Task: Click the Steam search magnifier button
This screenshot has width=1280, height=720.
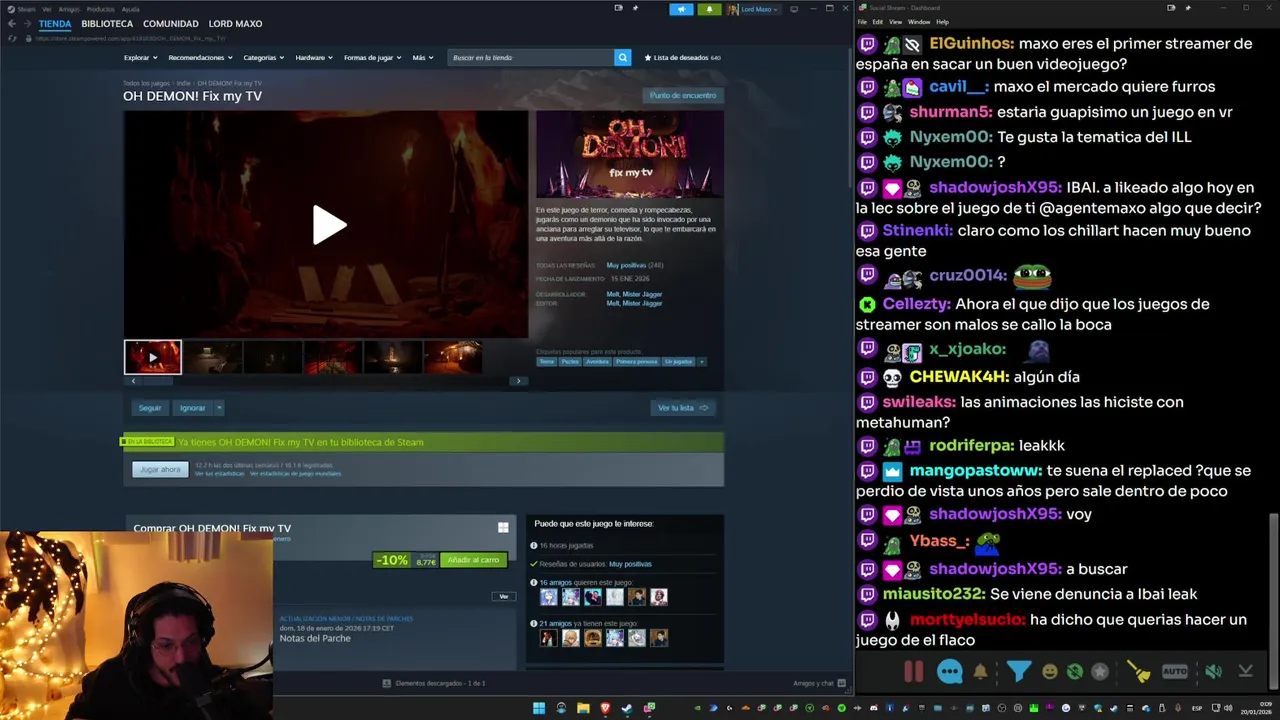Action: 622,58
